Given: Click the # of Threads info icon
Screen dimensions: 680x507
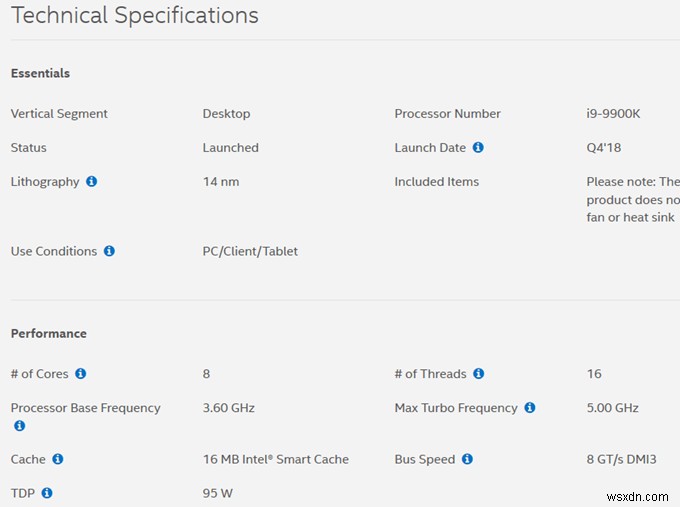Looking at the screenshot, I should point(479,374).
